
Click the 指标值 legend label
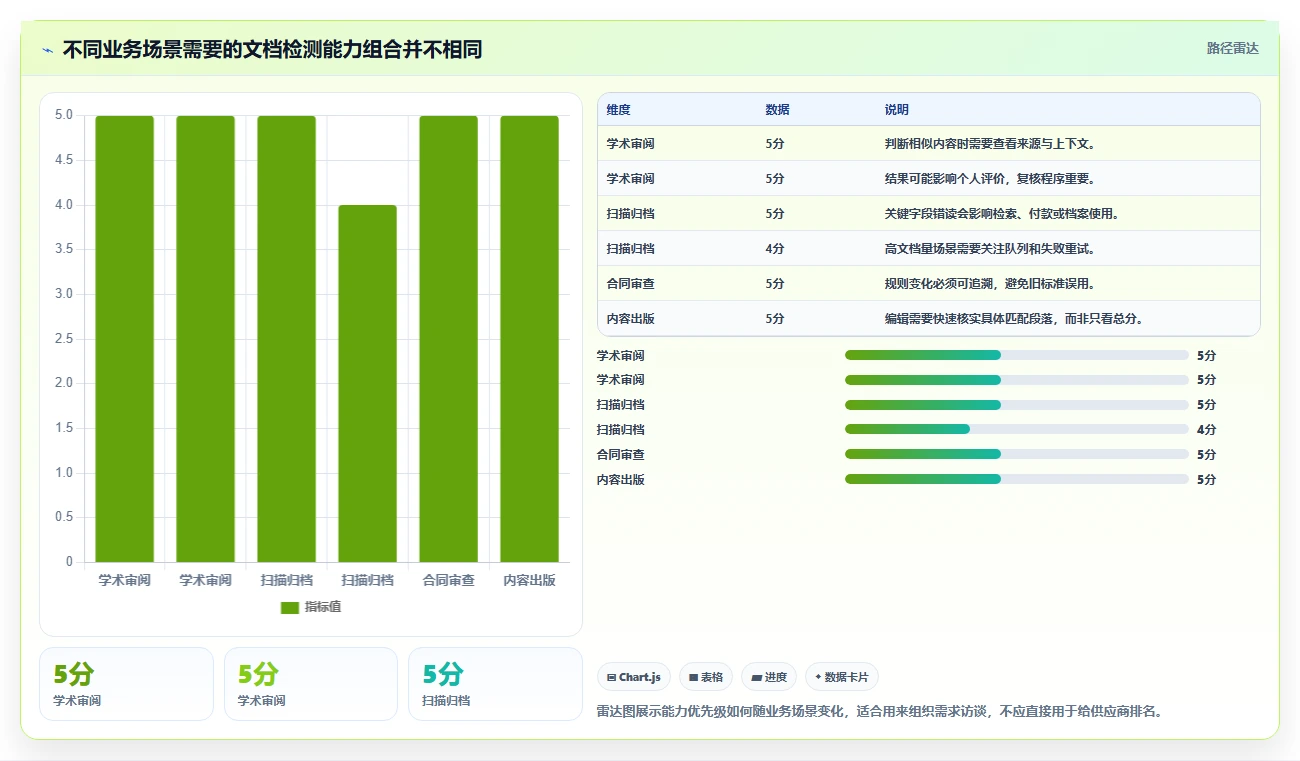click(323, 607)
